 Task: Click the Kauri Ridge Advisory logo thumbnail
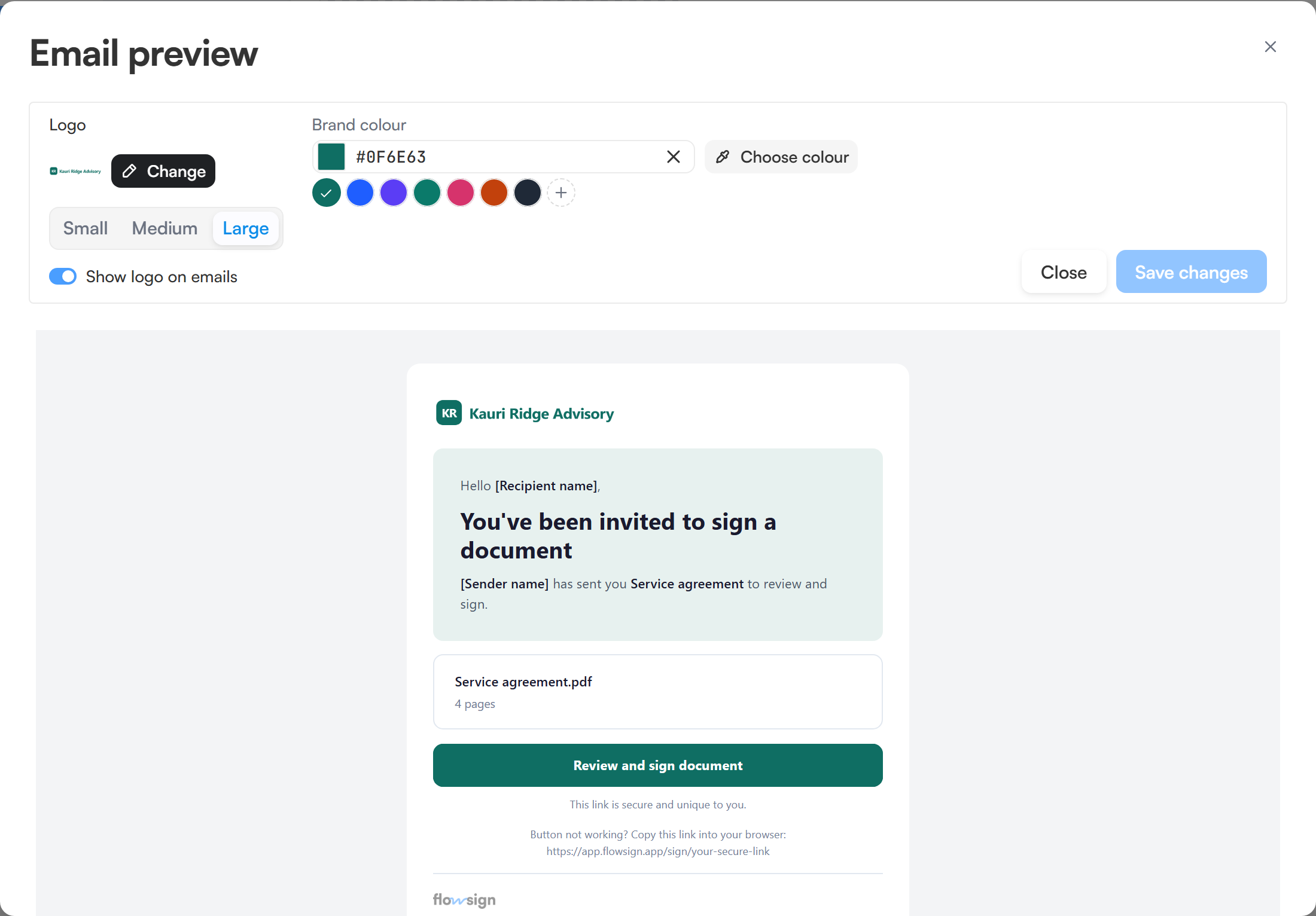(75, 171)
